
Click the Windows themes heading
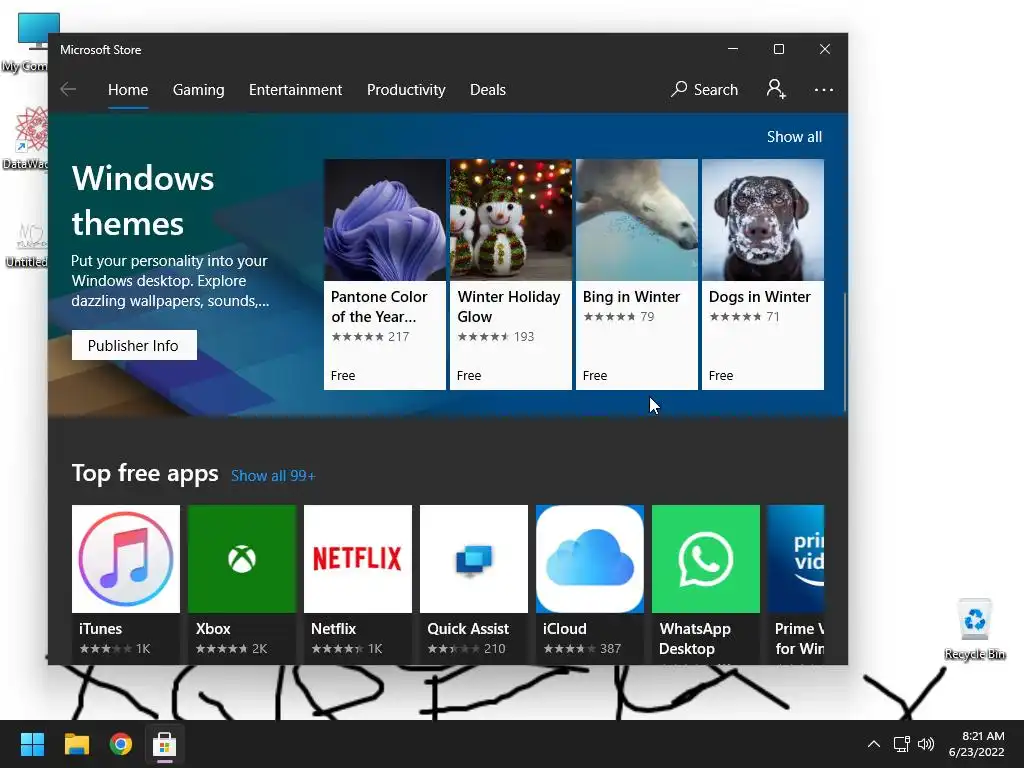pos(143,200)
